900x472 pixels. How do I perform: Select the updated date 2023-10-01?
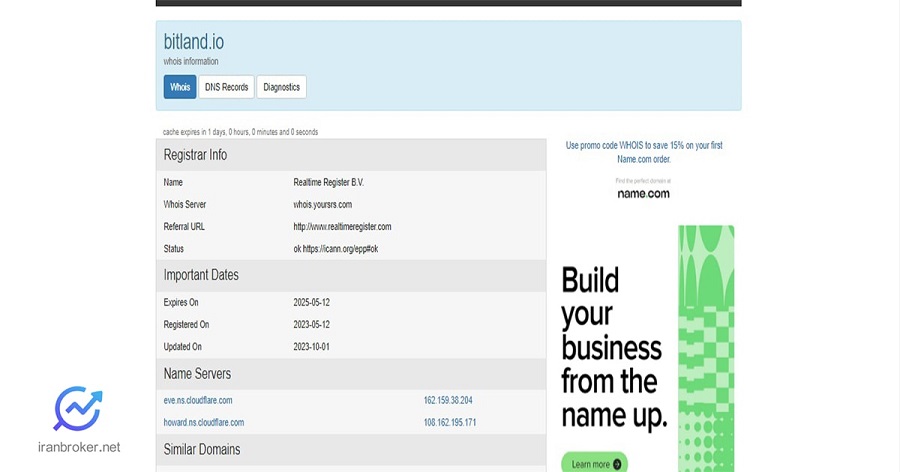(312, 347)
